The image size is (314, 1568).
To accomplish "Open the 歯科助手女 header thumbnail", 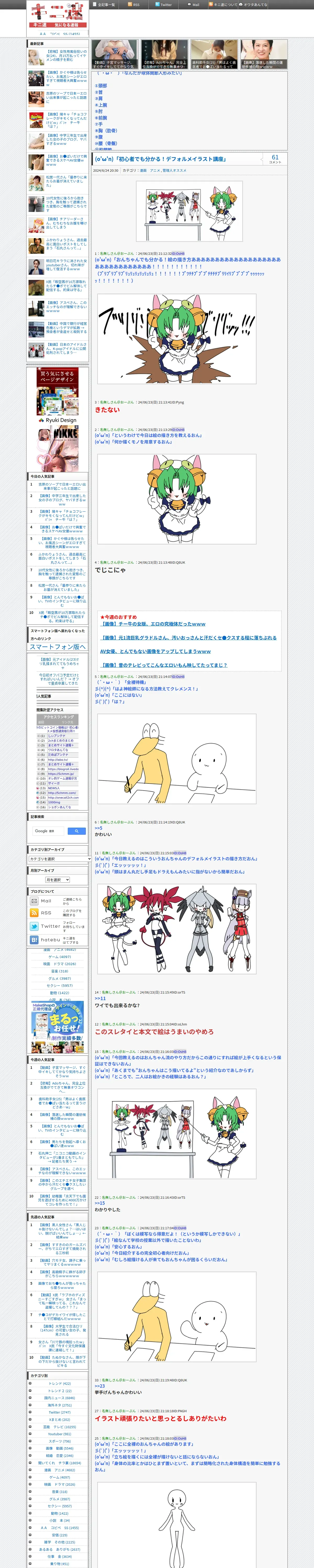I will [214, 54].
